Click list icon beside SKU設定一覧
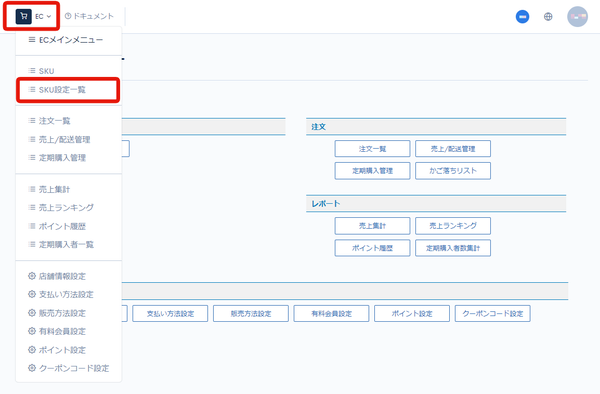 pos(32,90)
